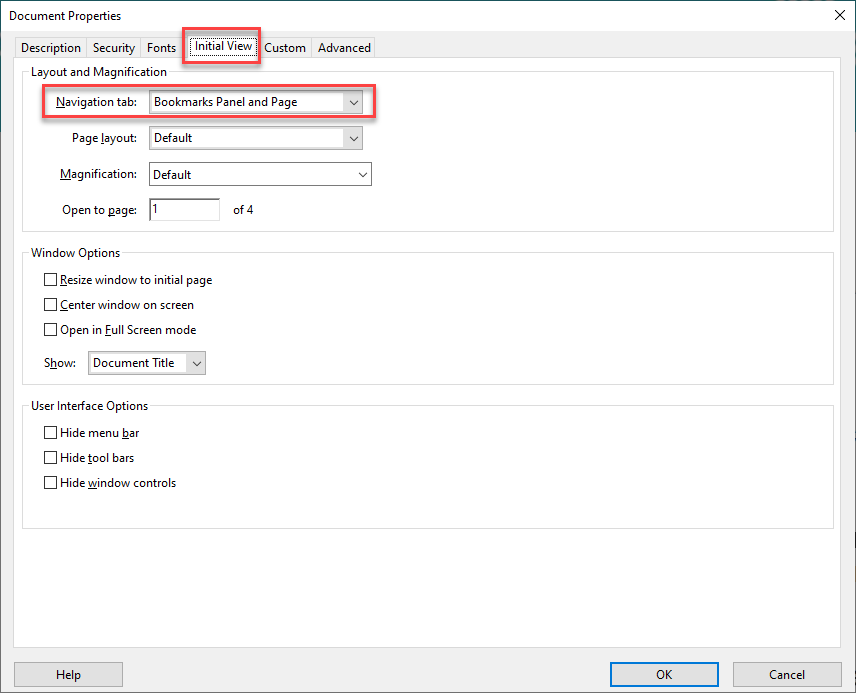Select the Advanced tab
This screenshot has width=856, height=693.
[x=343, y=47]
